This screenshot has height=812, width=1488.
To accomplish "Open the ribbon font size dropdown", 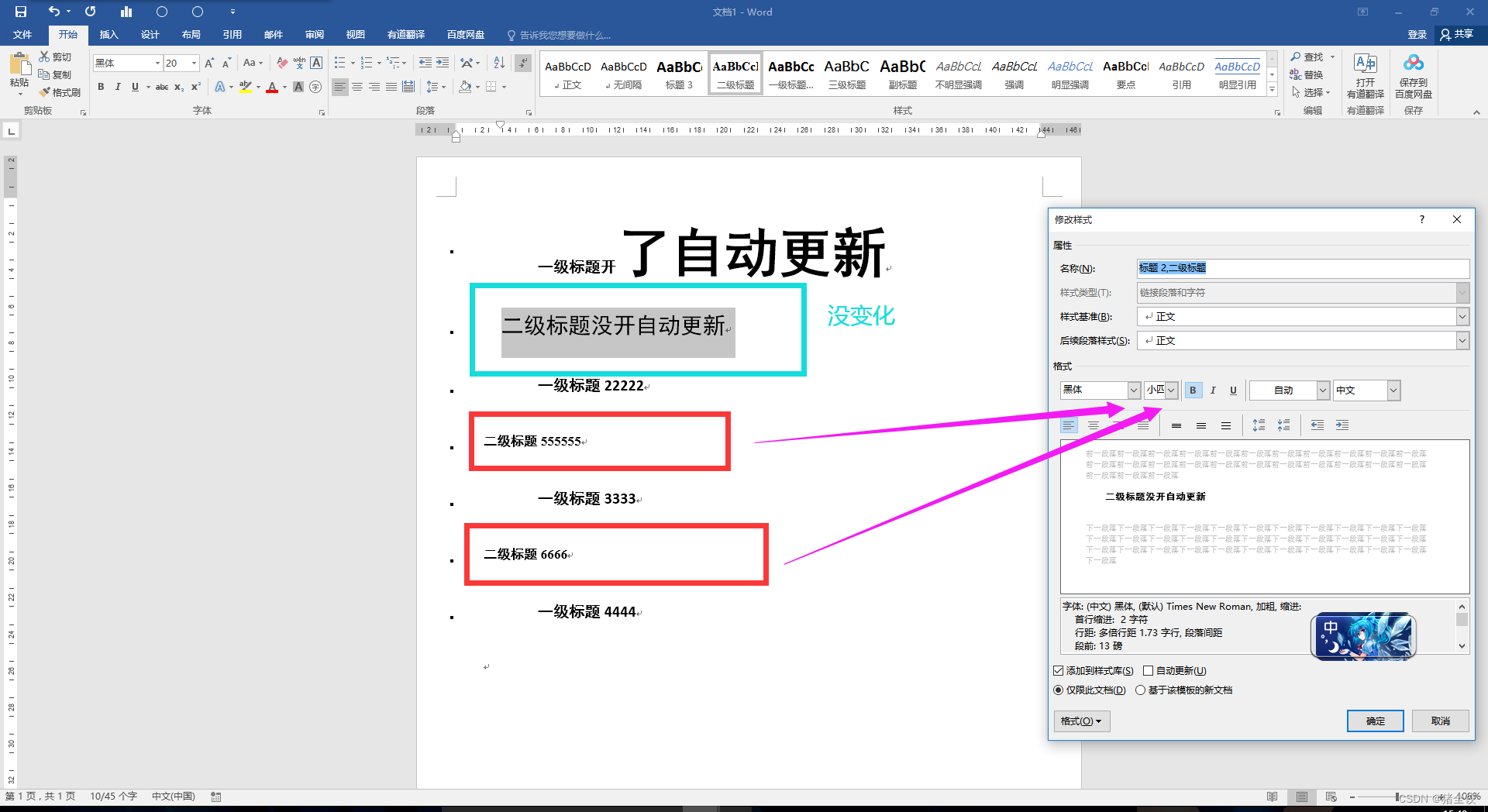I will [194, 63].
